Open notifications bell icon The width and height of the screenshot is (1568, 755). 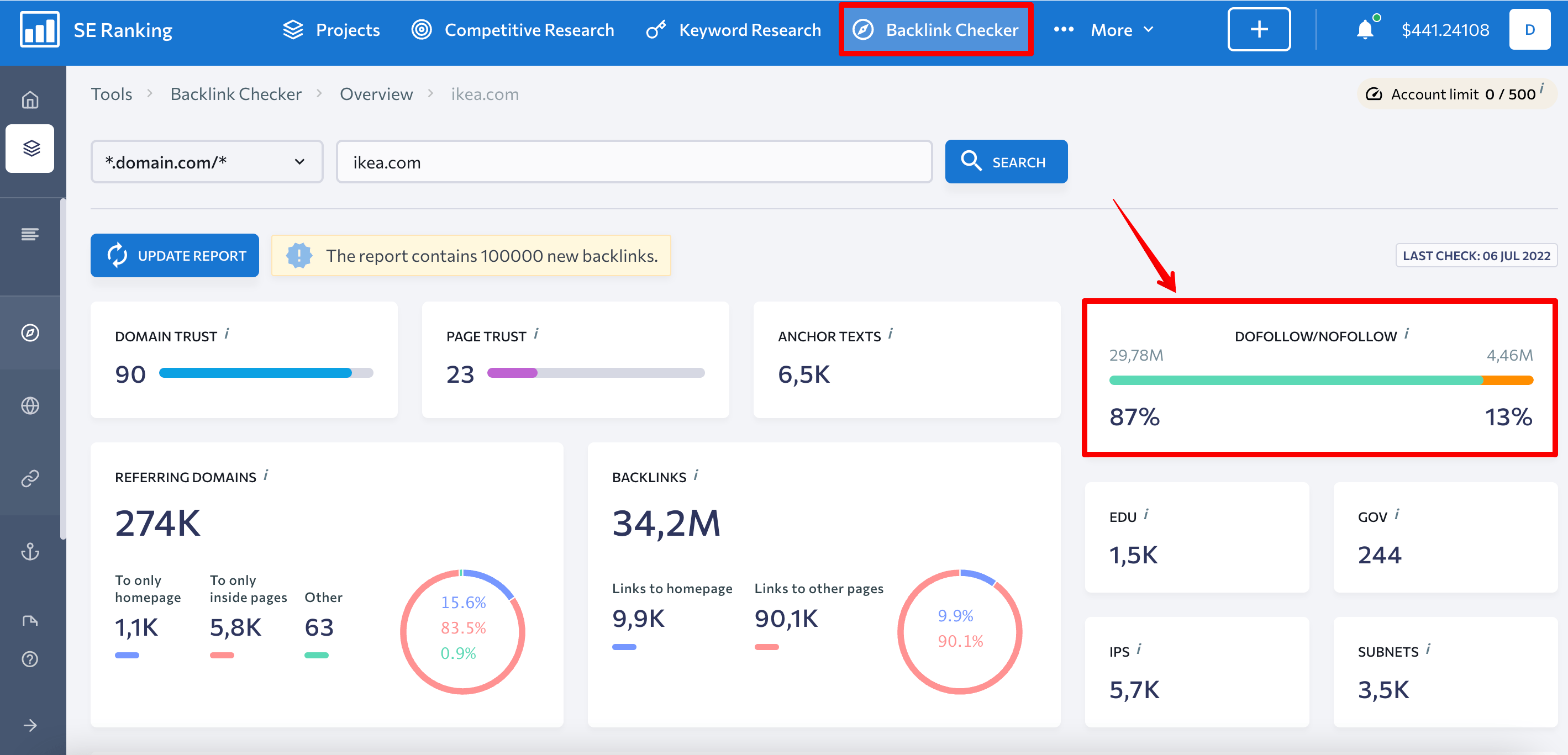click(1365, 29)
